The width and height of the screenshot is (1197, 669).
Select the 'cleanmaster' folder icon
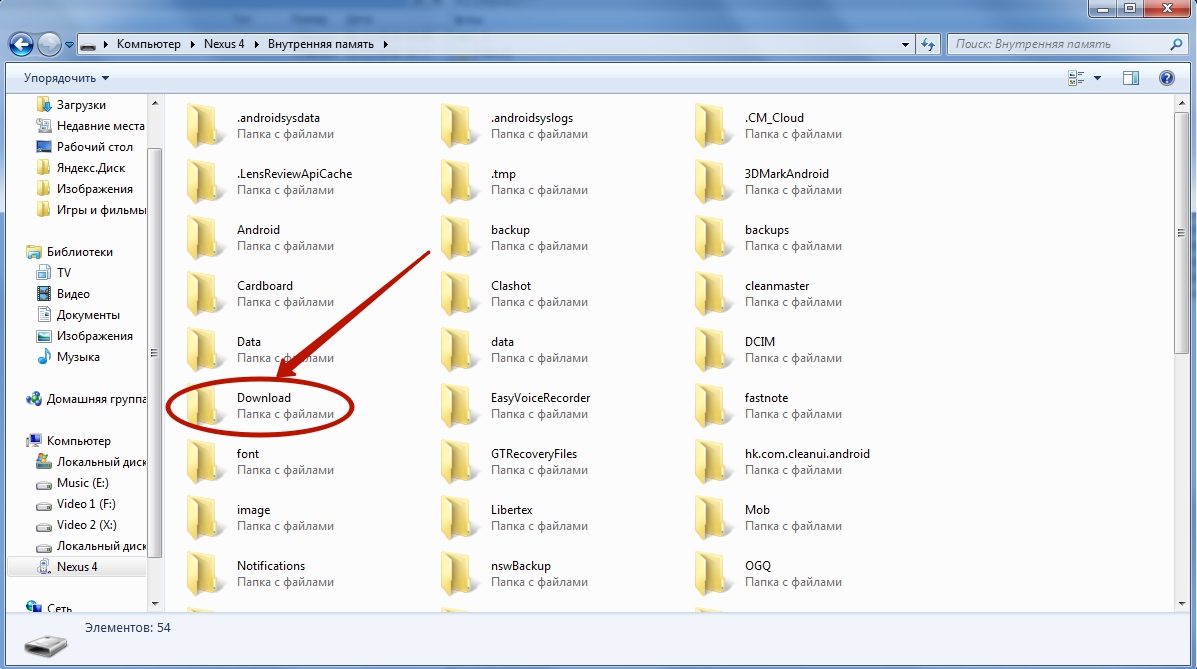tap(712, 294)
